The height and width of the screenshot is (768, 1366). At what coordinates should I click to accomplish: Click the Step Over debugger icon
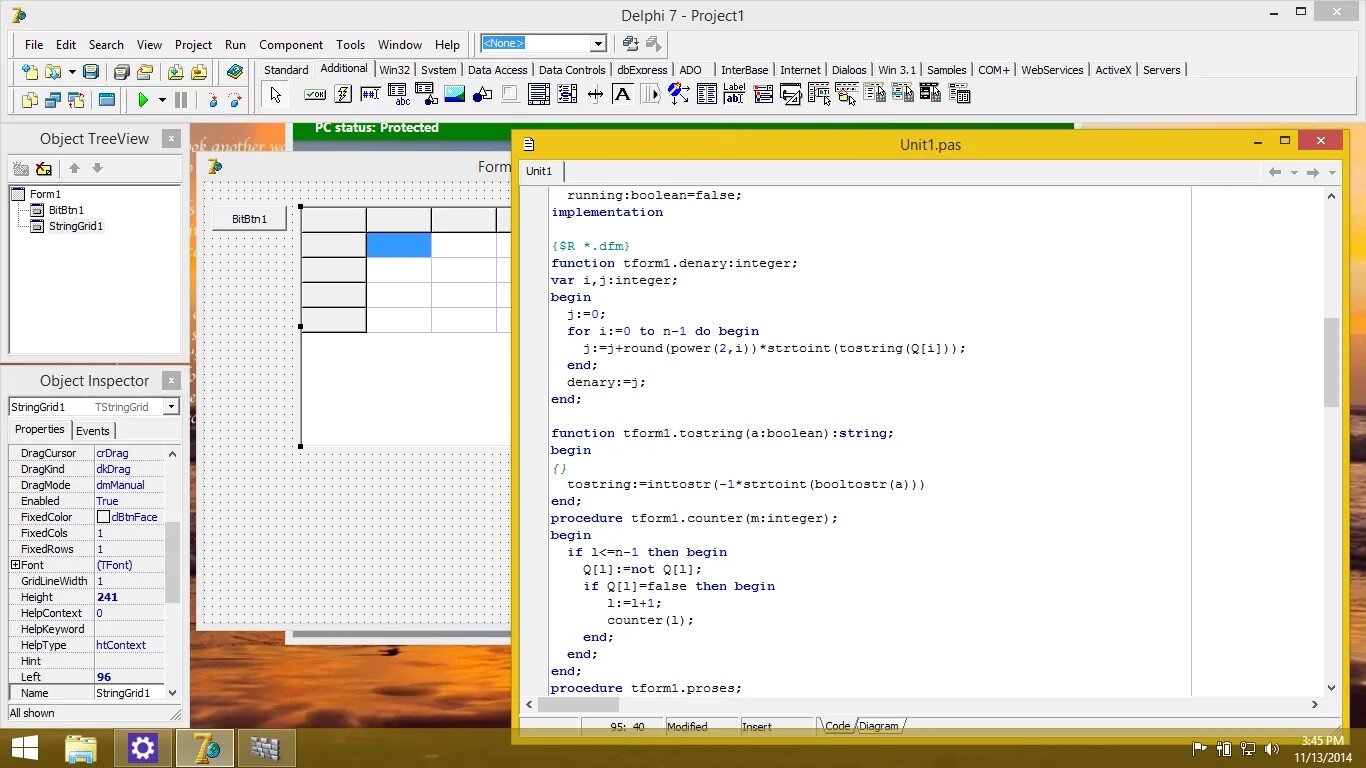(x=235, y=100)
